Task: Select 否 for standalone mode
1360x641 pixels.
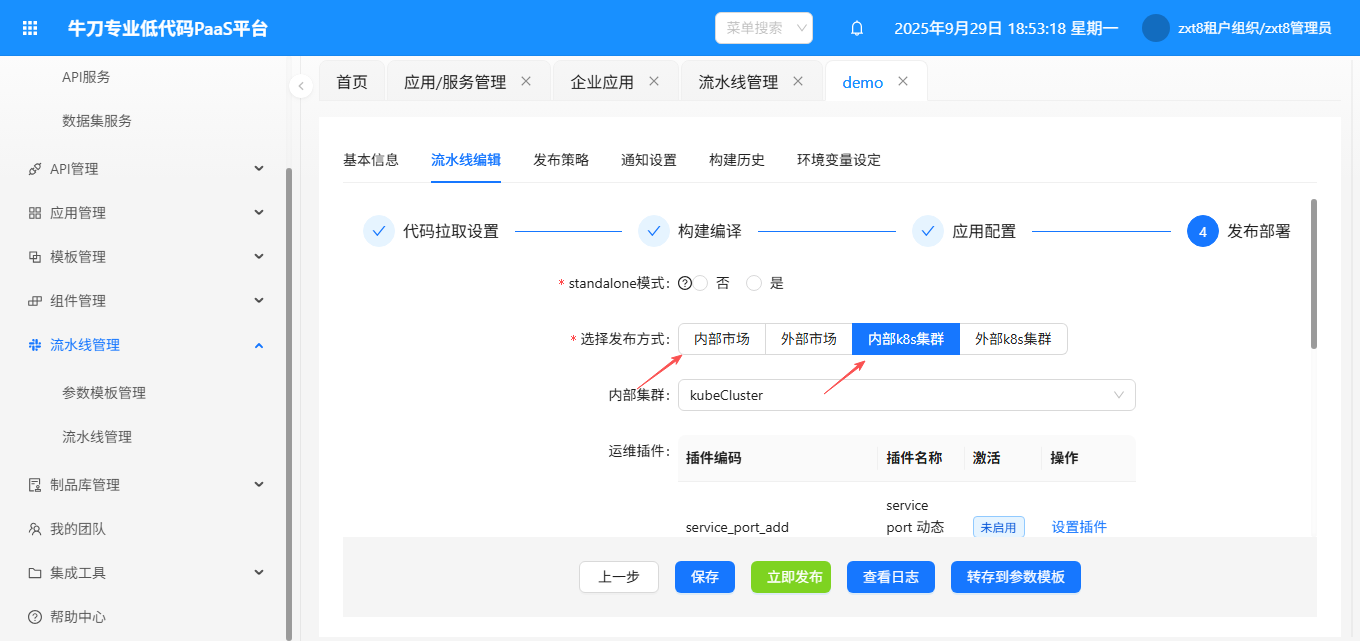Action: click(x=700, y=283)
